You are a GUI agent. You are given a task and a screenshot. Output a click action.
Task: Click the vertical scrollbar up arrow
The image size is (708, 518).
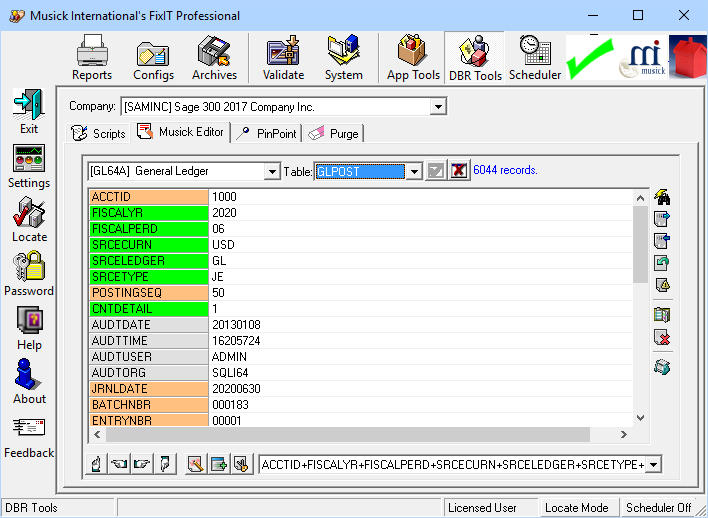tap(640, 198)
